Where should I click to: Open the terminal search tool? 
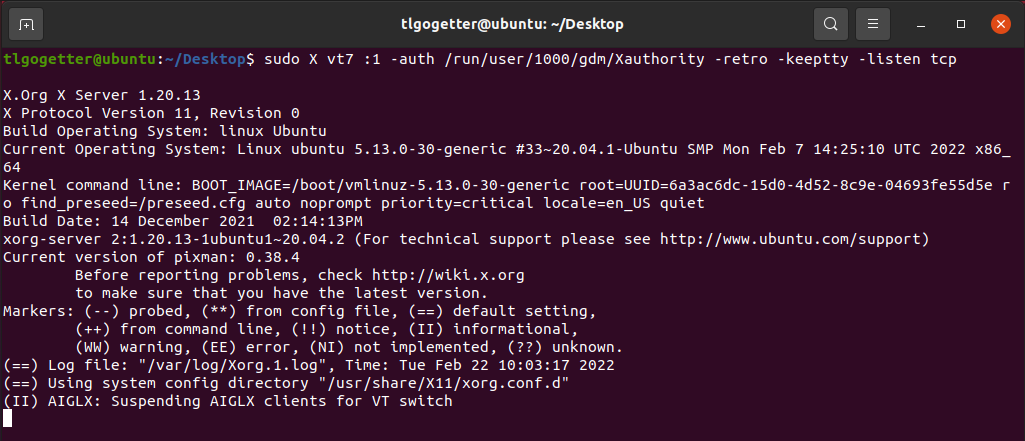click(830, 24)
